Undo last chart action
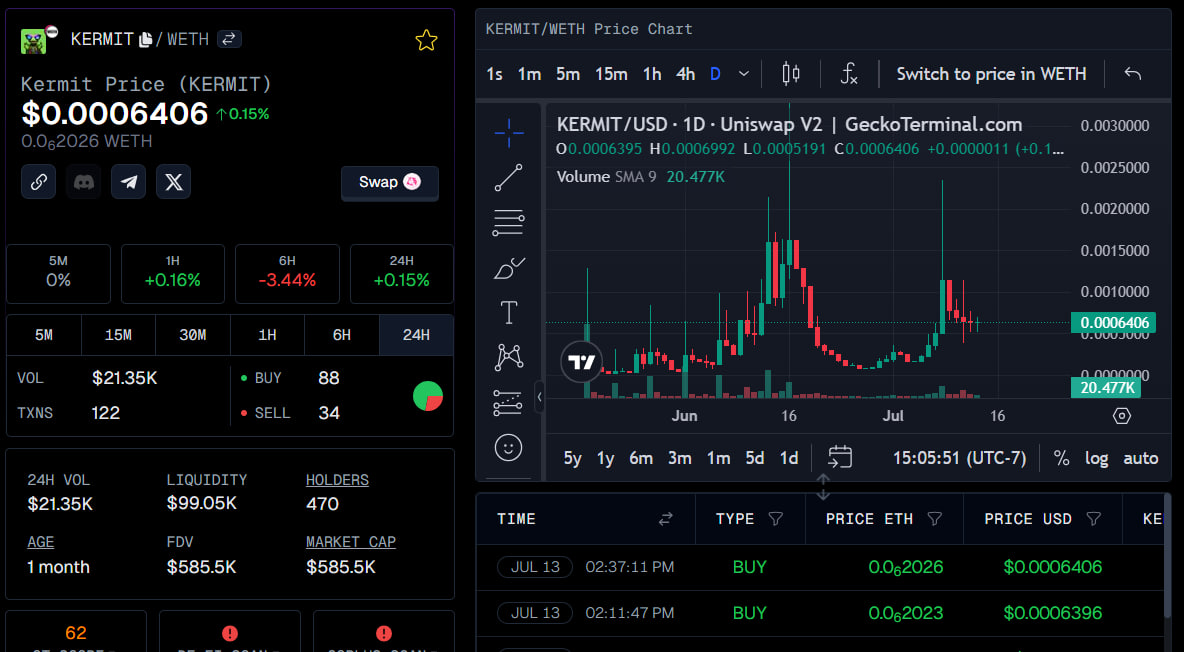Viewport: 1184px width, 652px height. [x=1133, y=73]
